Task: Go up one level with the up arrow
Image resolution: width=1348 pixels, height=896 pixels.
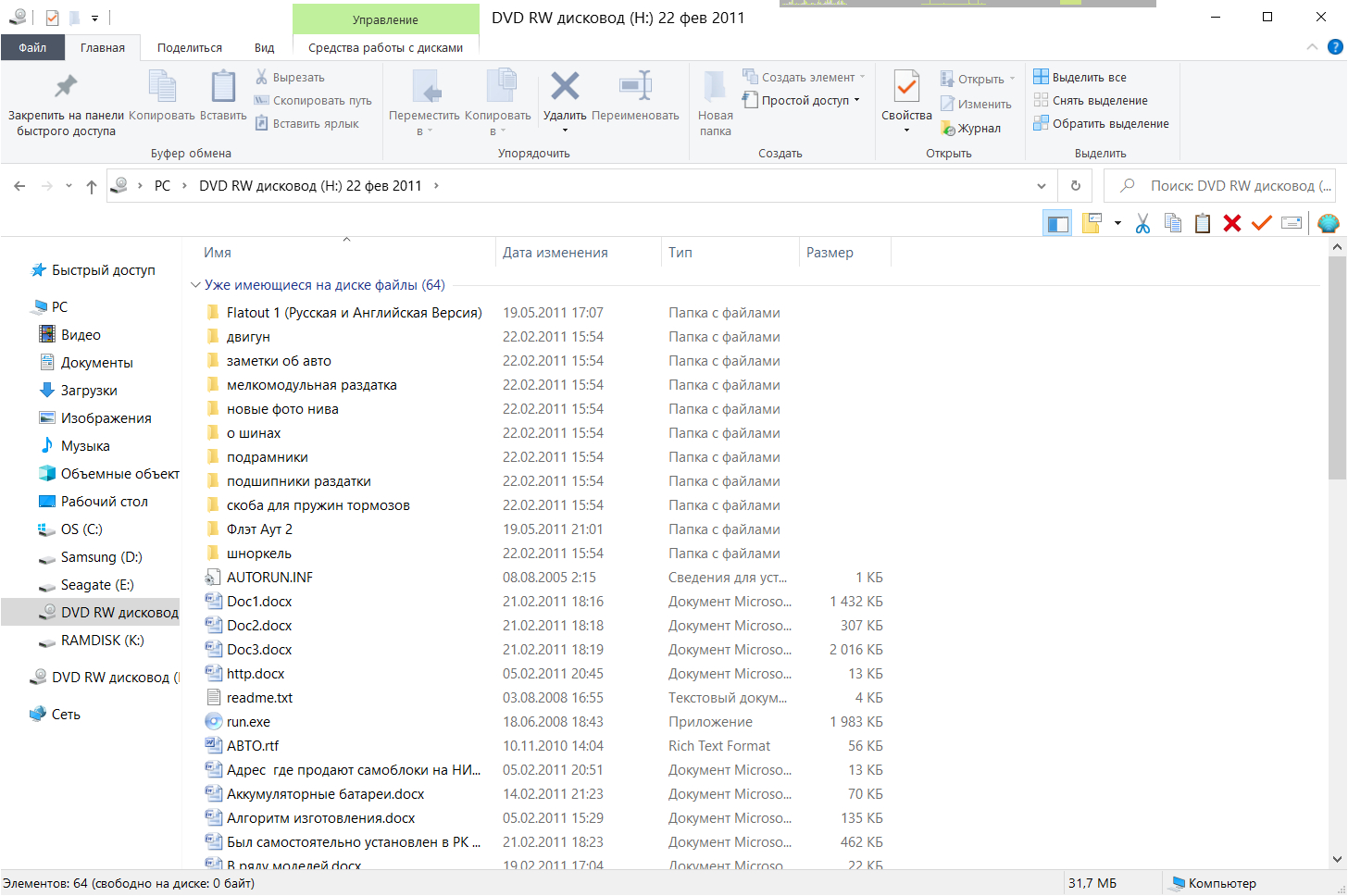Action: [x=91, y=186]
